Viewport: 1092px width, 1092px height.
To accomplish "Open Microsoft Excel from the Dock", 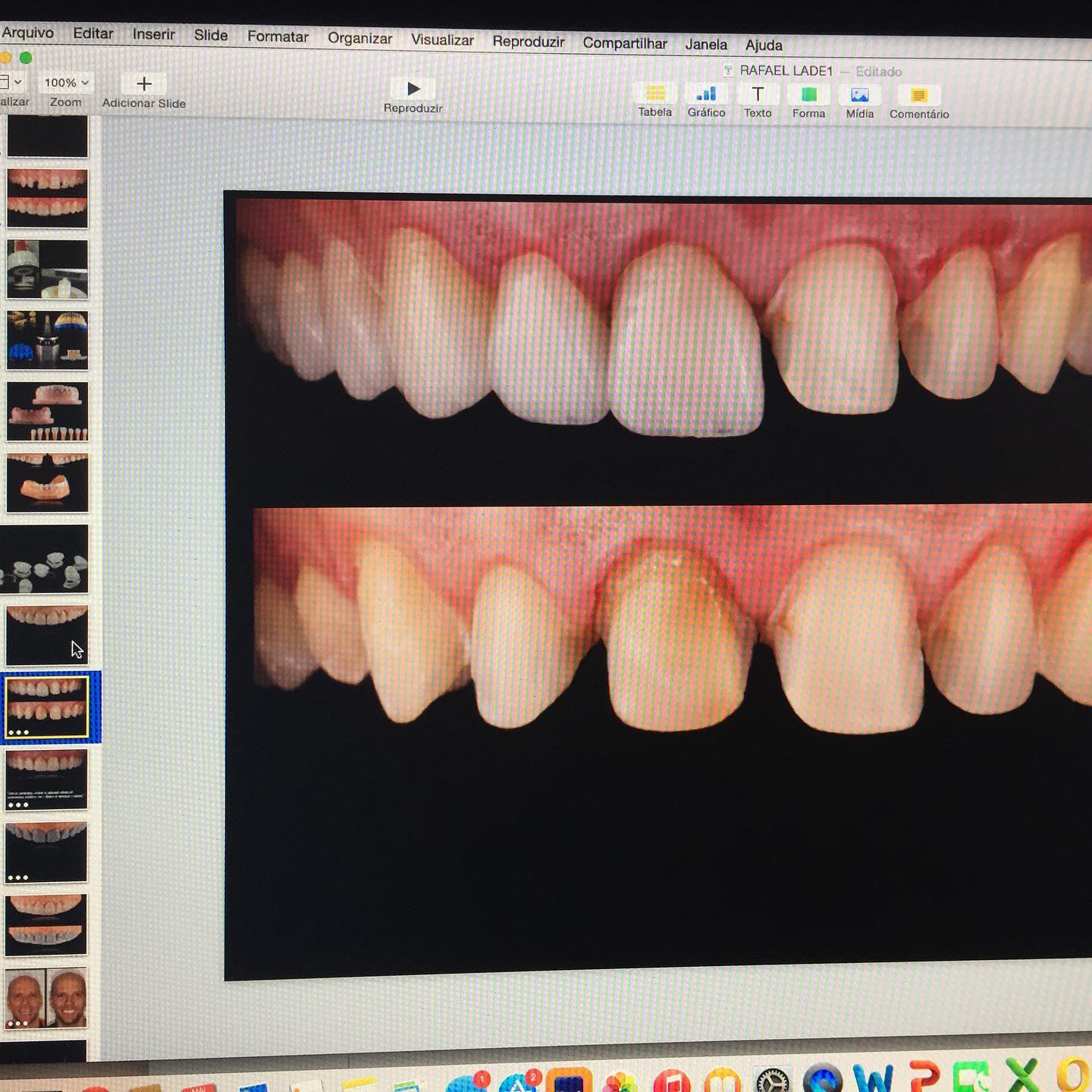I will [x=1023, y=1075].
